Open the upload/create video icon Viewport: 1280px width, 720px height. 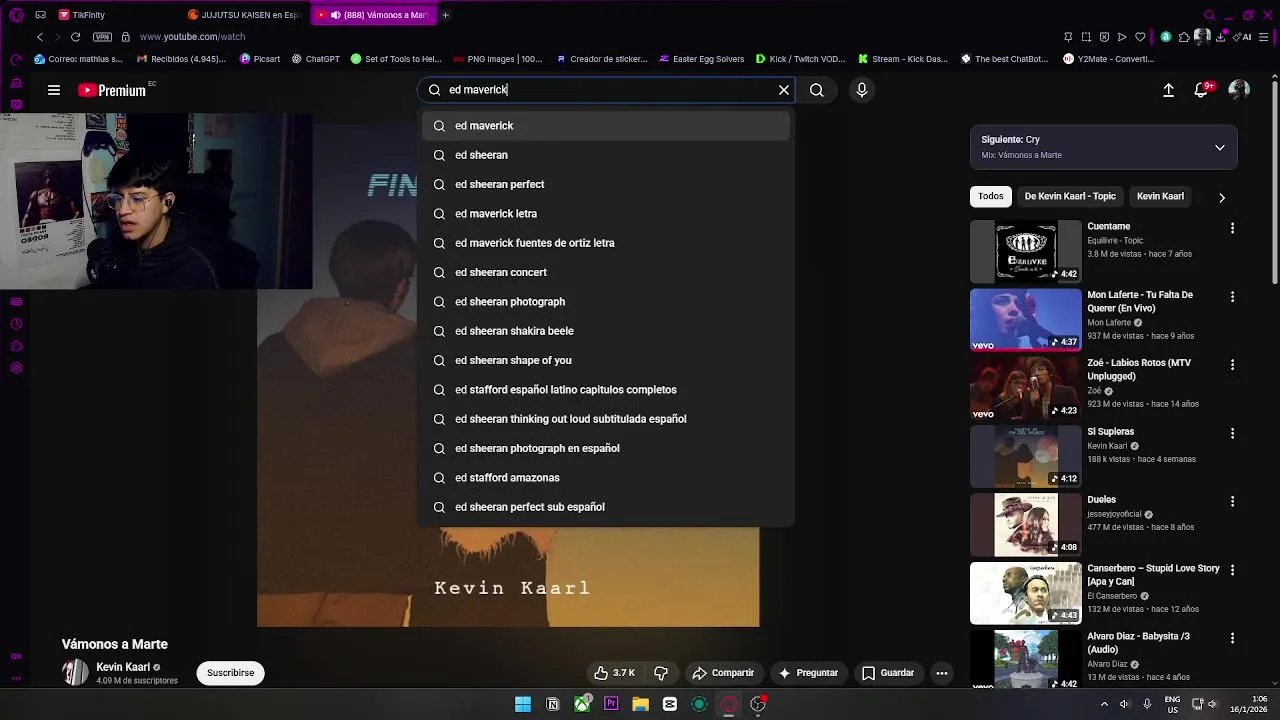coord(1168,90)
